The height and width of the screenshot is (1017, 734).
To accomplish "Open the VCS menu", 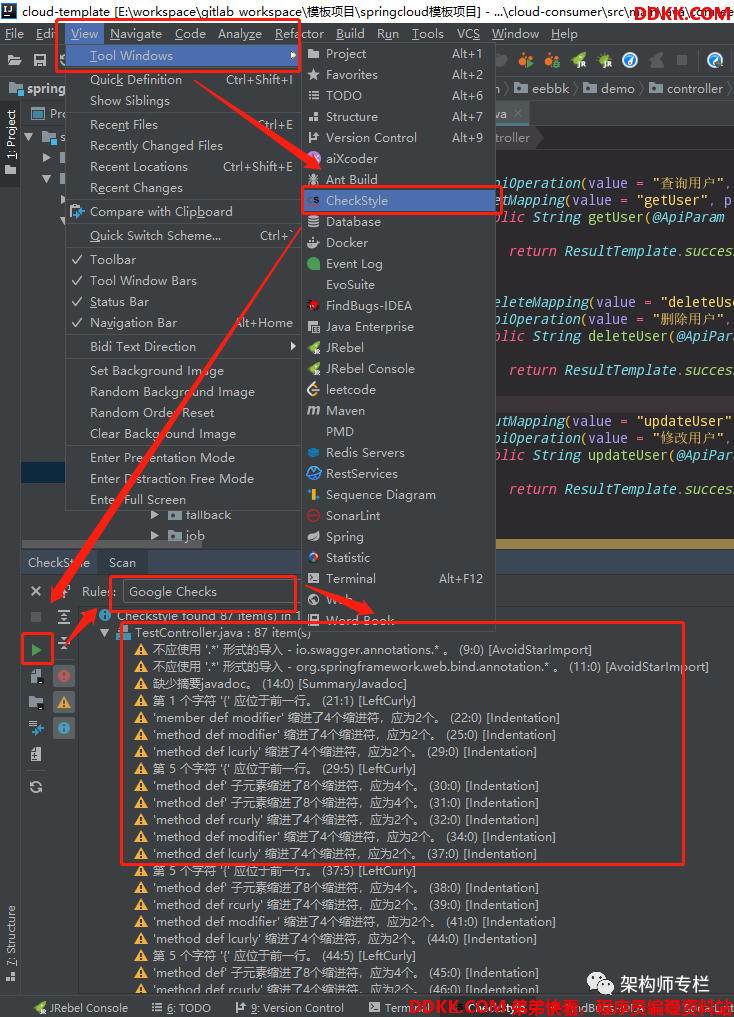I will click(468, 34).
